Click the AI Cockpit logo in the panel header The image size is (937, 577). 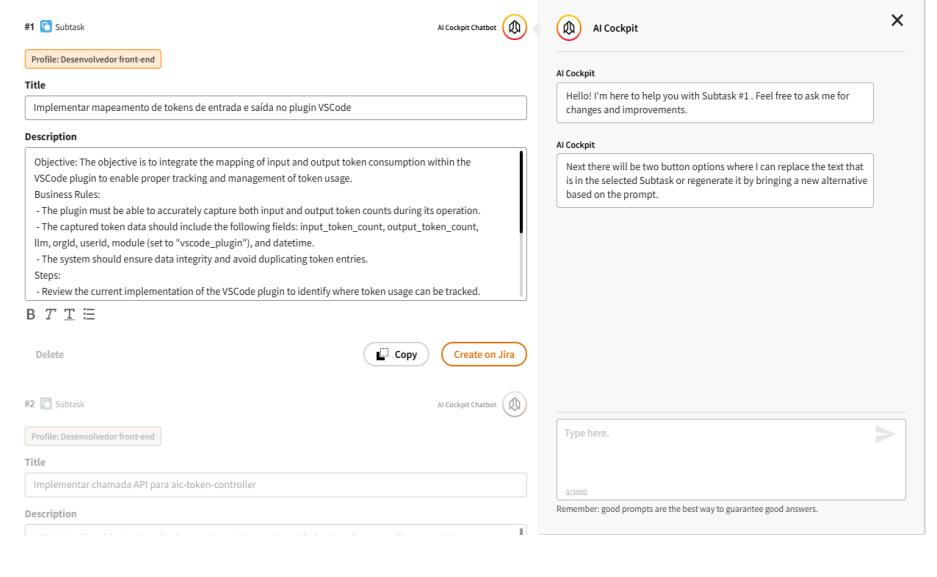568,27
